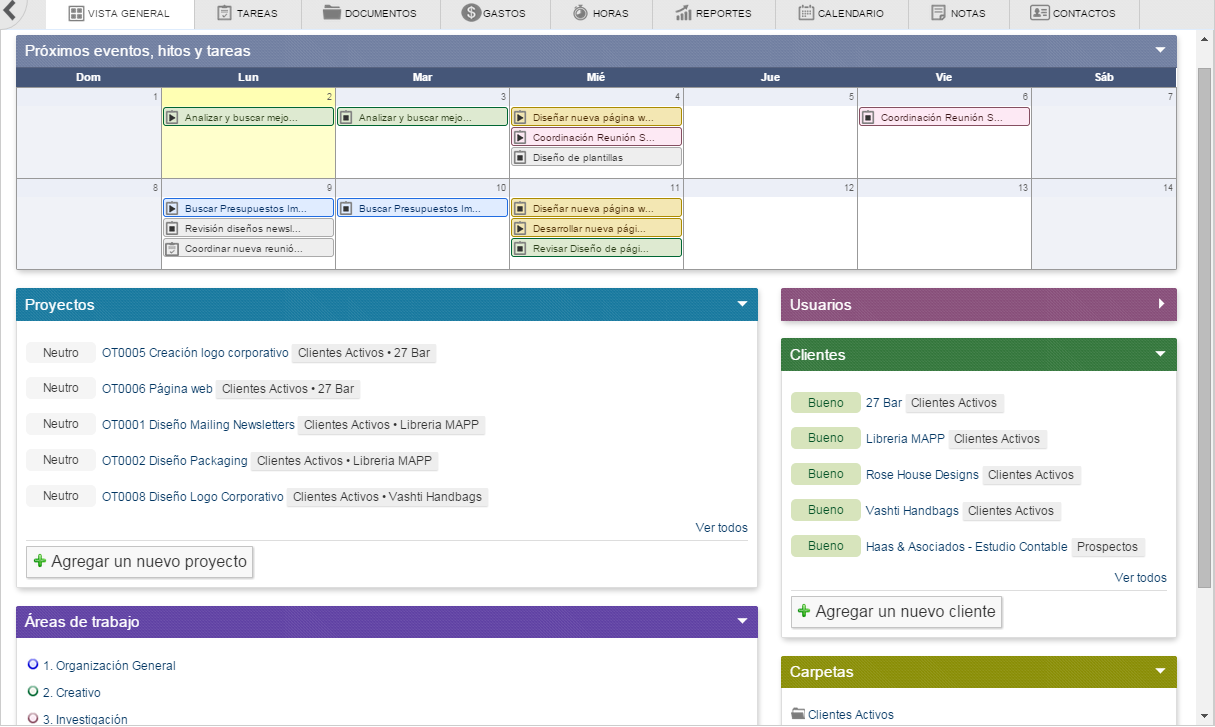The height and width of the screenshot is (727, 1215).
Task: Click the Contactos card icon
Action: click(x=1039, y=13)
